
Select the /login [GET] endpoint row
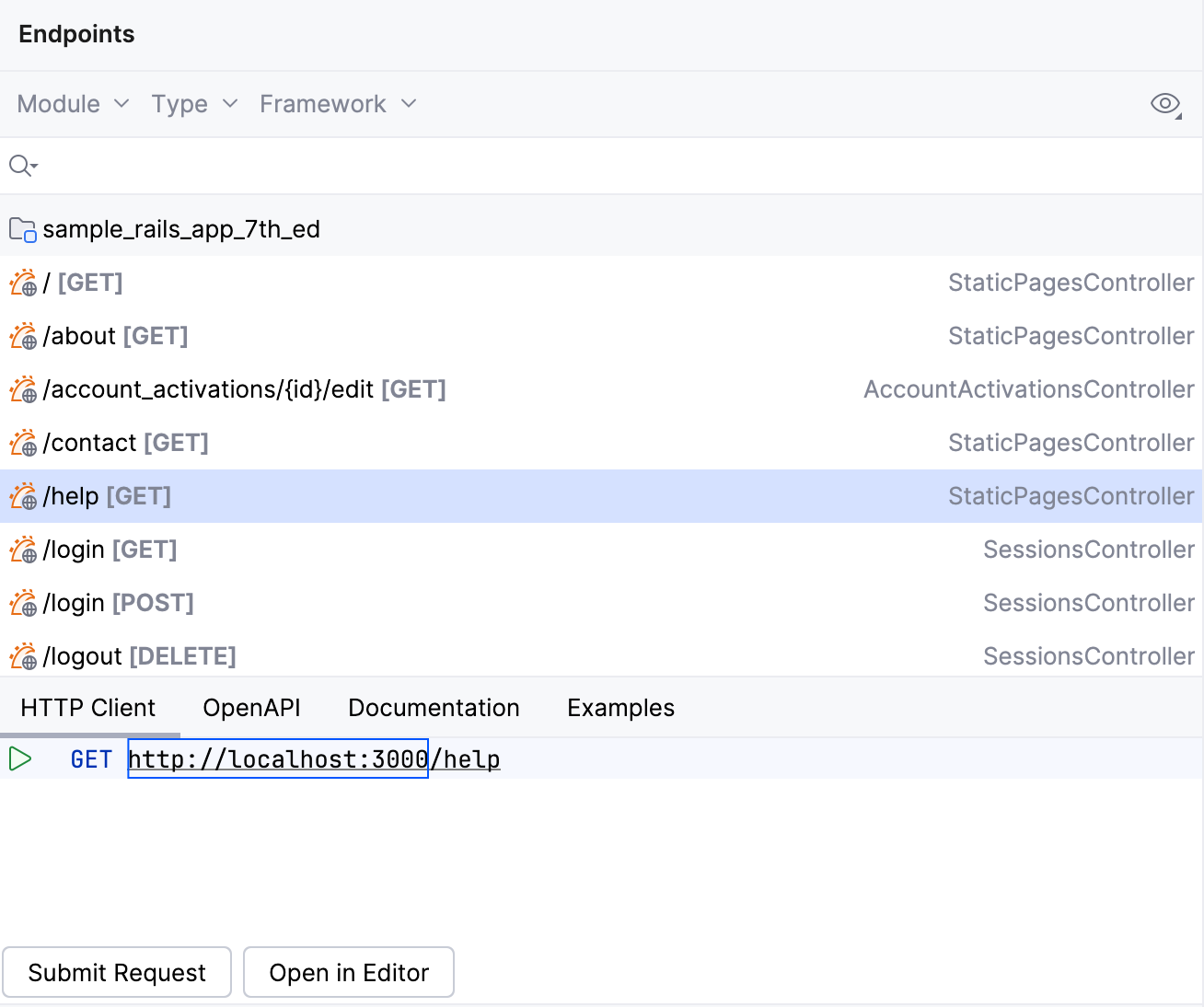110,550
